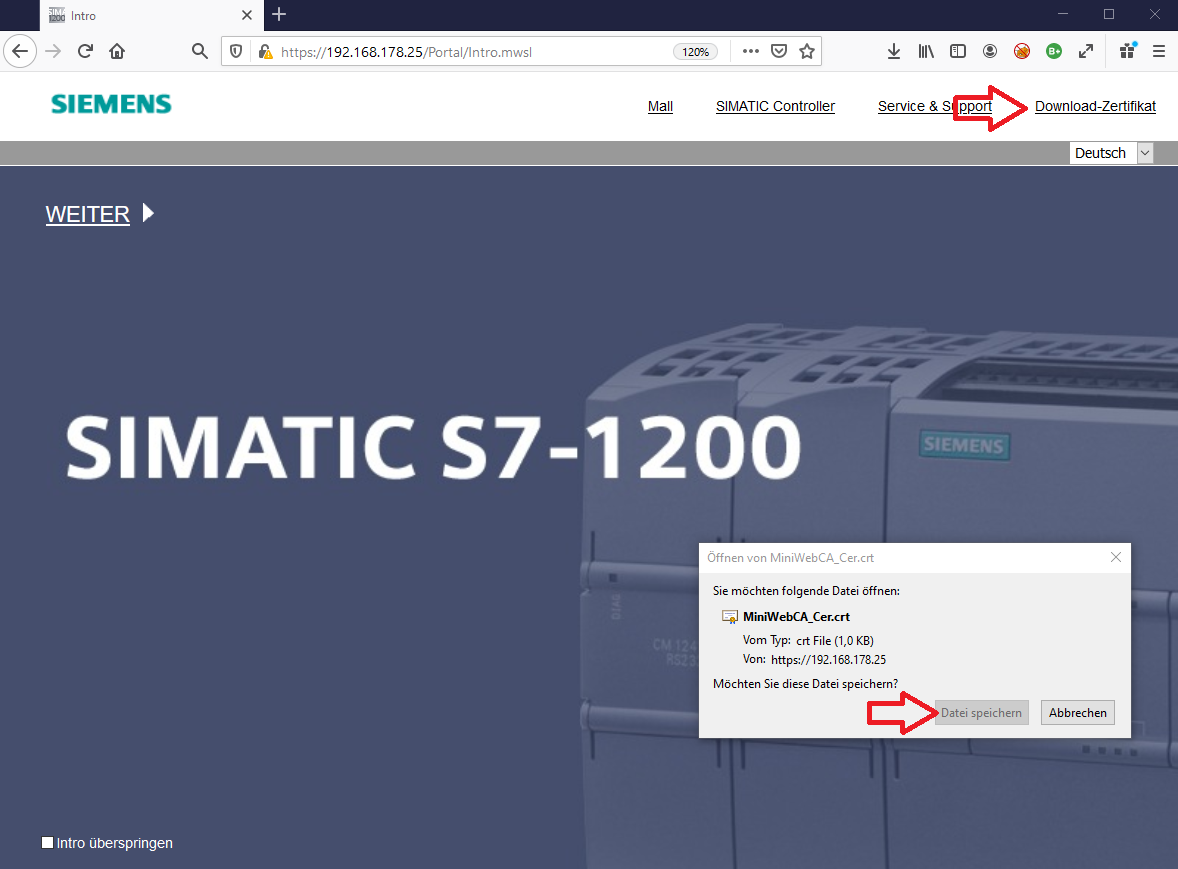Click the diagonal arrows fullscreen icon
This screenshot has width=1178, height=869.
click(1086, 51)
